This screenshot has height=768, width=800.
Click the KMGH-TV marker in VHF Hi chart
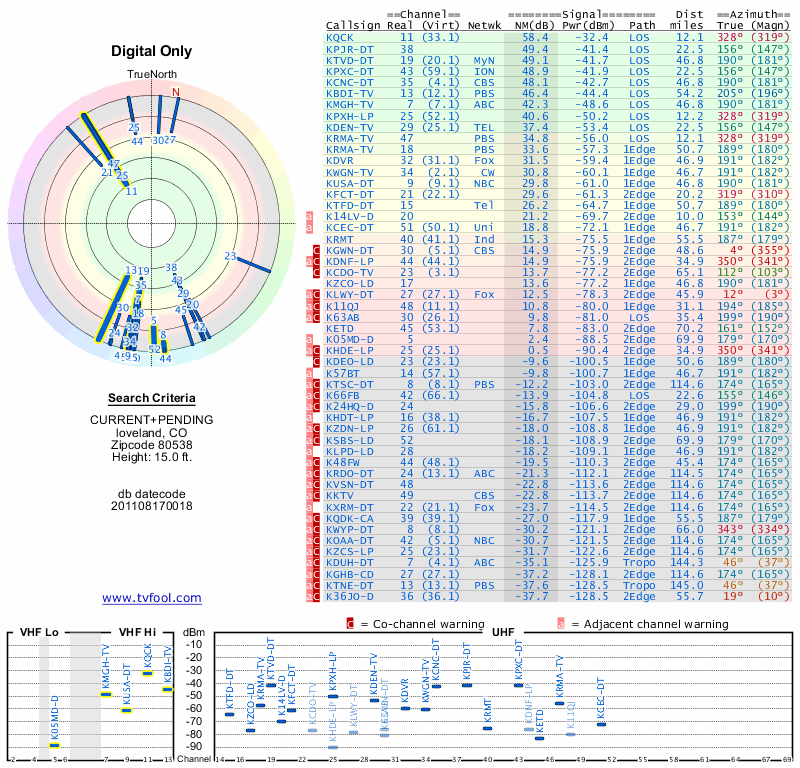106,694
